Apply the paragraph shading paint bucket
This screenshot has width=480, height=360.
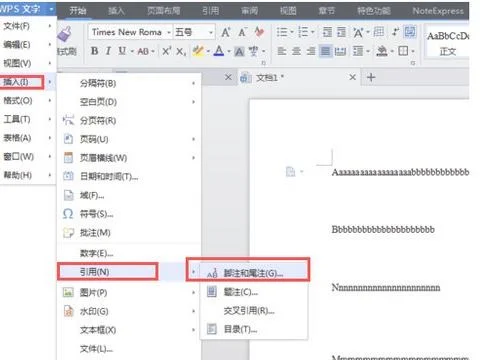tap(382, 51)
